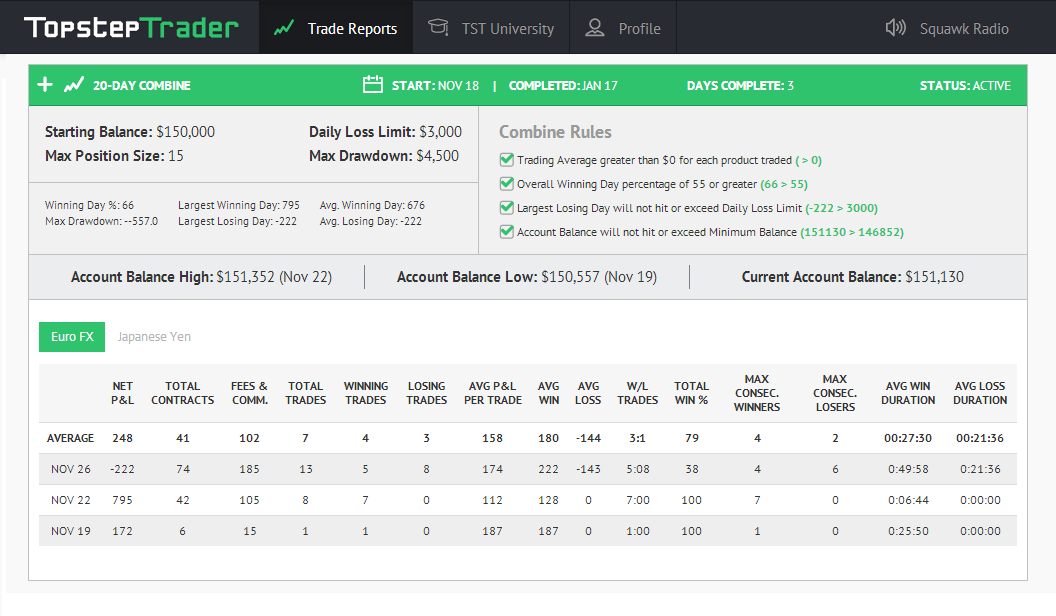Click the 00:27:30 average win duration

tap(908, 438)
